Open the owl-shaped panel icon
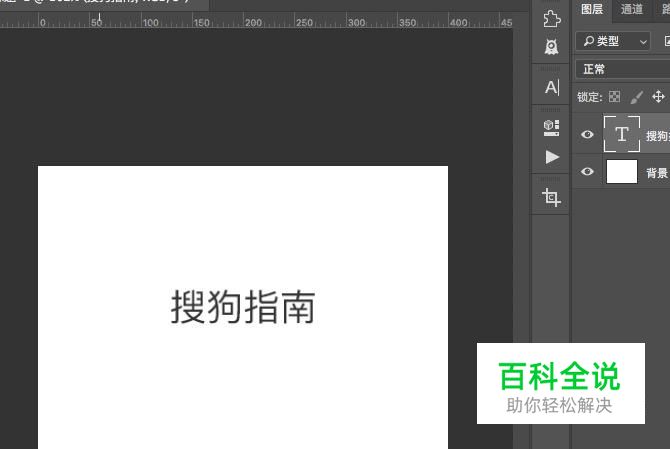The width and height of the screenshot is (670, 449). (552, 47)
